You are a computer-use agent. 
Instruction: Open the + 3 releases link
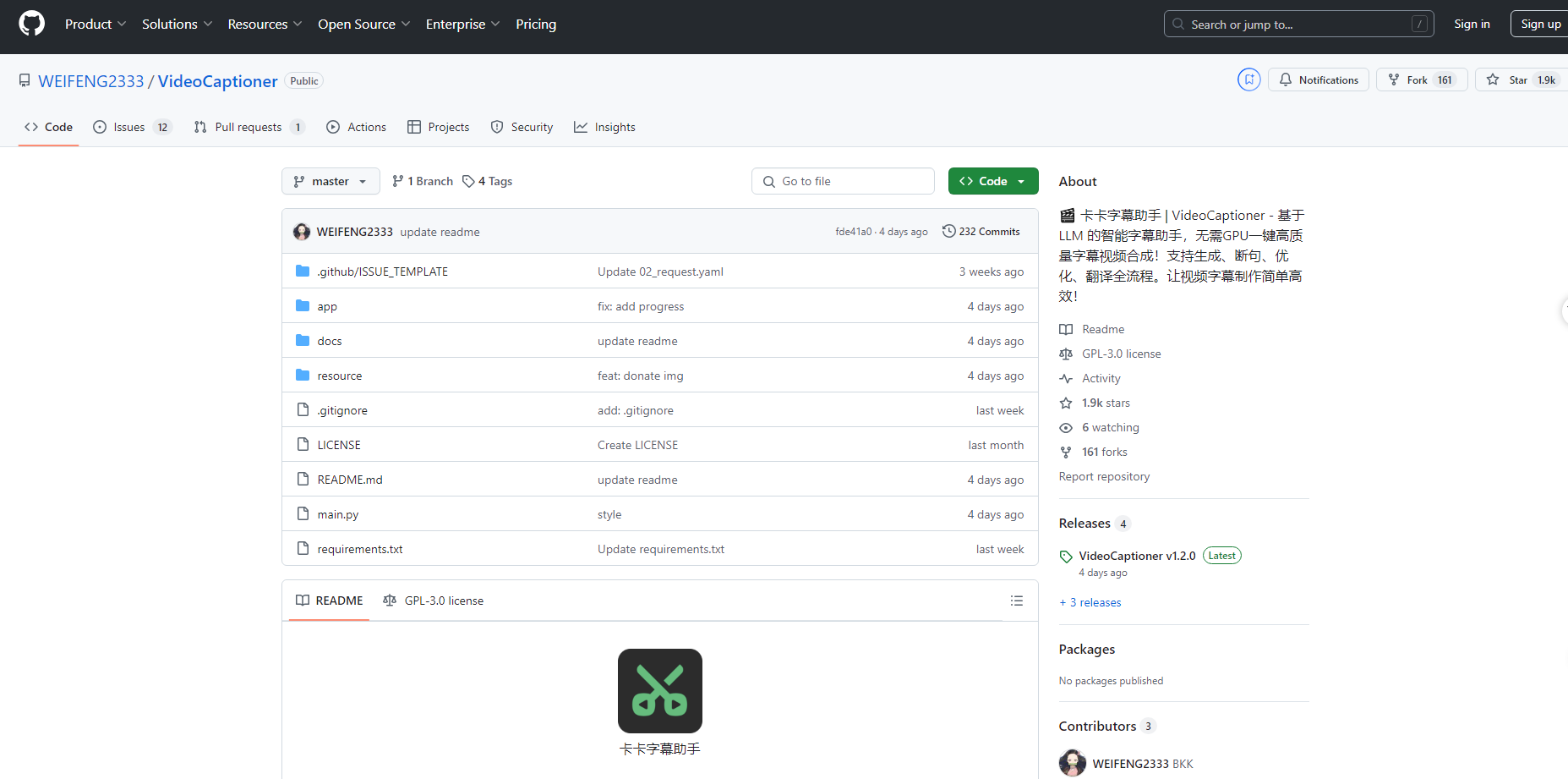point(1090,602)
